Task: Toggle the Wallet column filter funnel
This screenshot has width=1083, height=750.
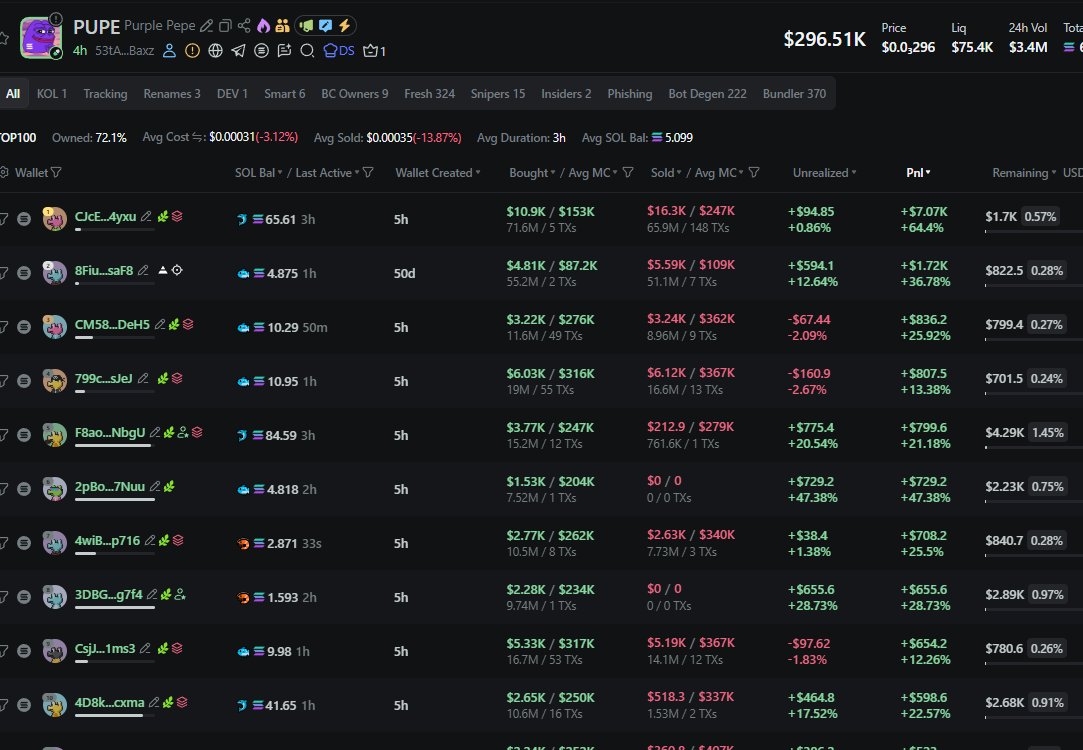Action: [x=56, y=173]
